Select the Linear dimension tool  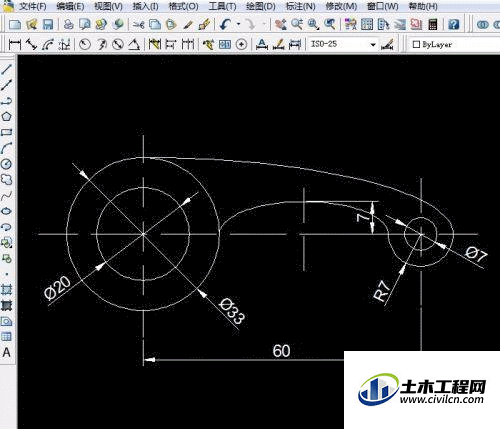click(15, 44)
